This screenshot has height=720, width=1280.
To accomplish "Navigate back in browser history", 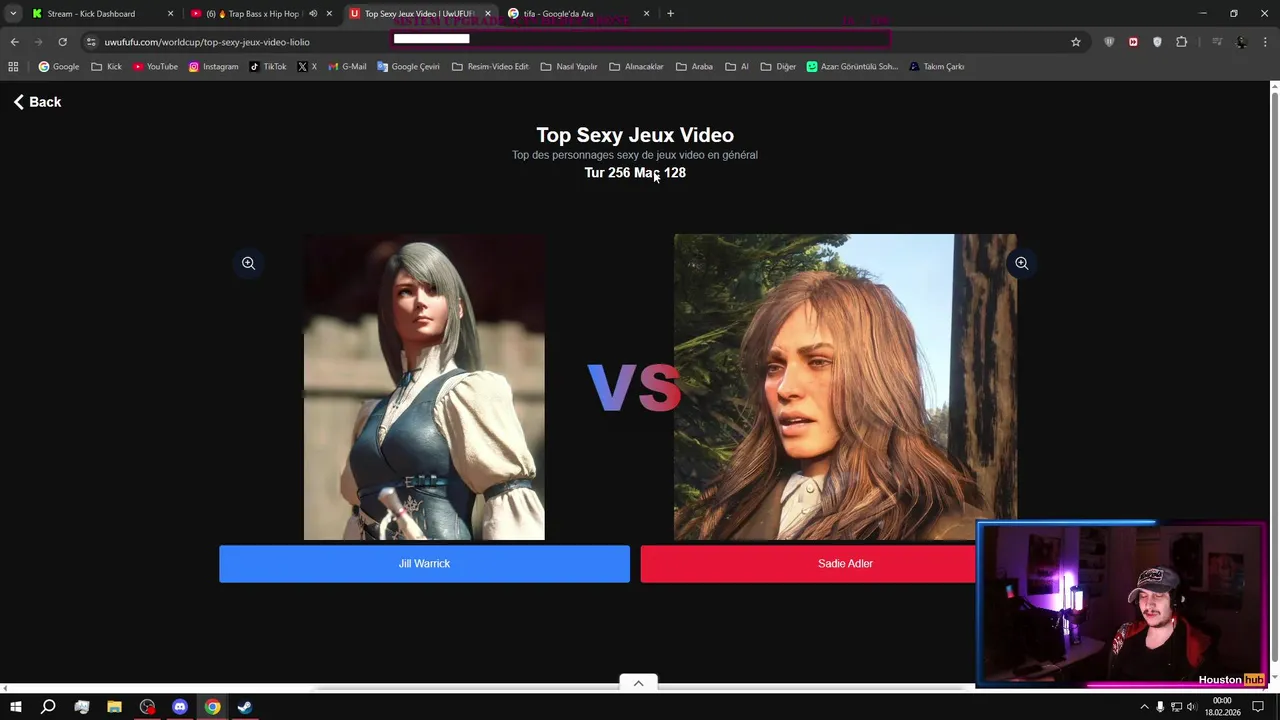I will click(14, 42).
